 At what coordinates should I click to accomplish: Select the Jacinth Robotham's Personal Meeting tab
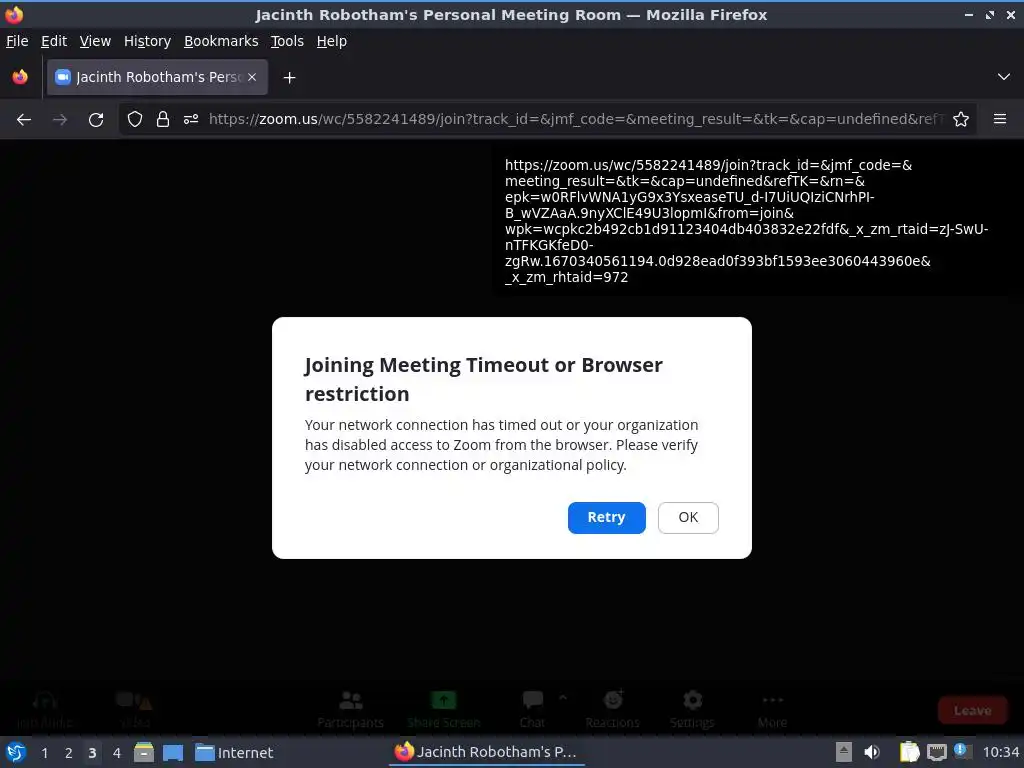coord(157,77)
